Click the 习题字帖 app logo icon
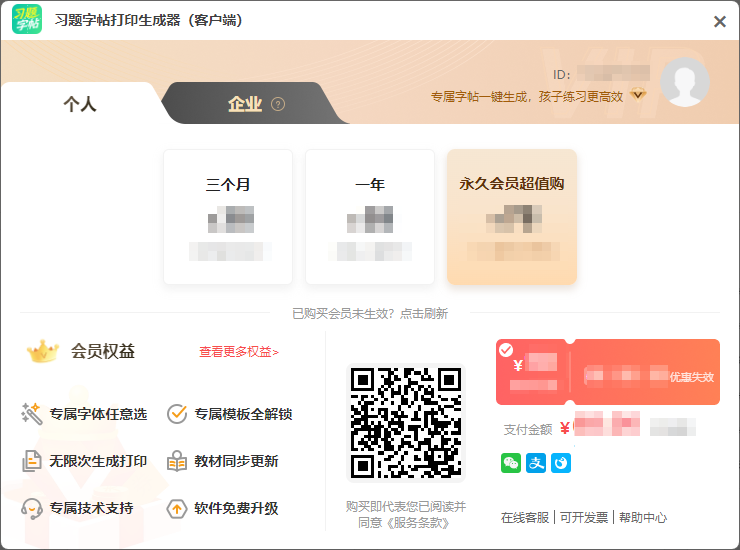Image resolution: width=740 pixels, height=550 pixels. pos(27,19)
